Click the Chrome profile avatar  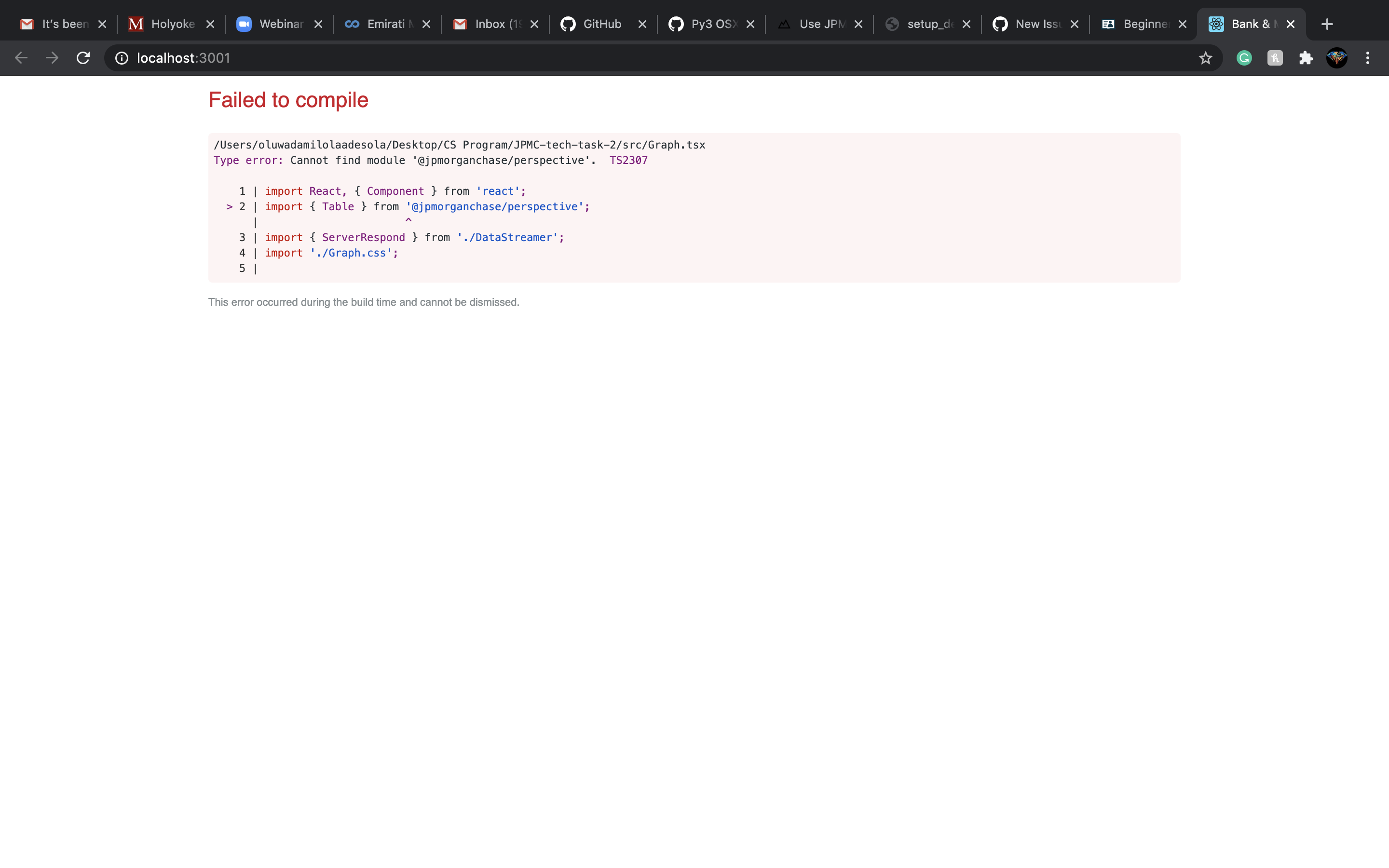click(1337, 58)
